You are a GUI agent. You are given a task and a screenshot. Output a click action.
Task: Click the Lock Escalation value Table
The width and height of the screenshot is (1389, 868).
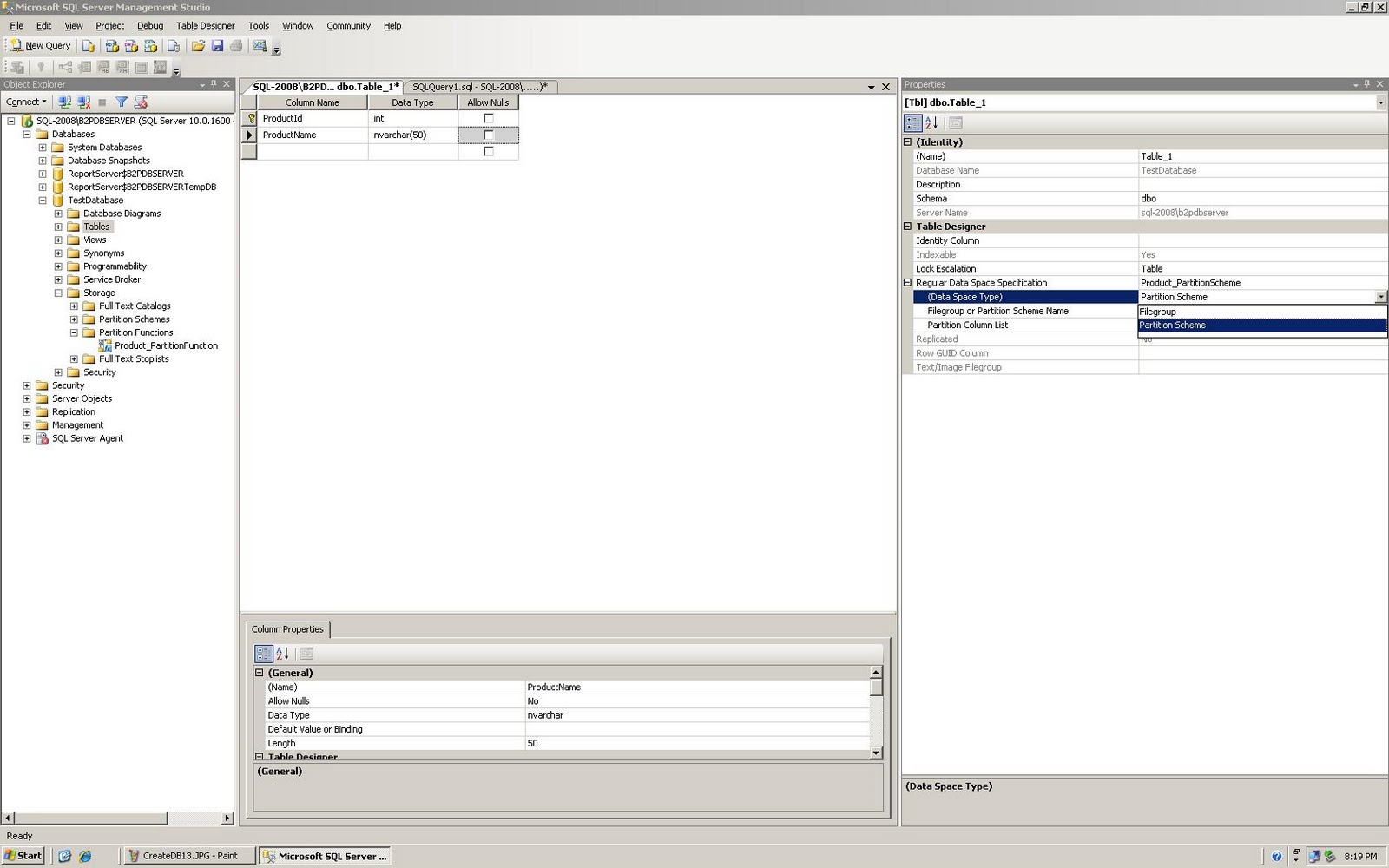click(1262, 269)
